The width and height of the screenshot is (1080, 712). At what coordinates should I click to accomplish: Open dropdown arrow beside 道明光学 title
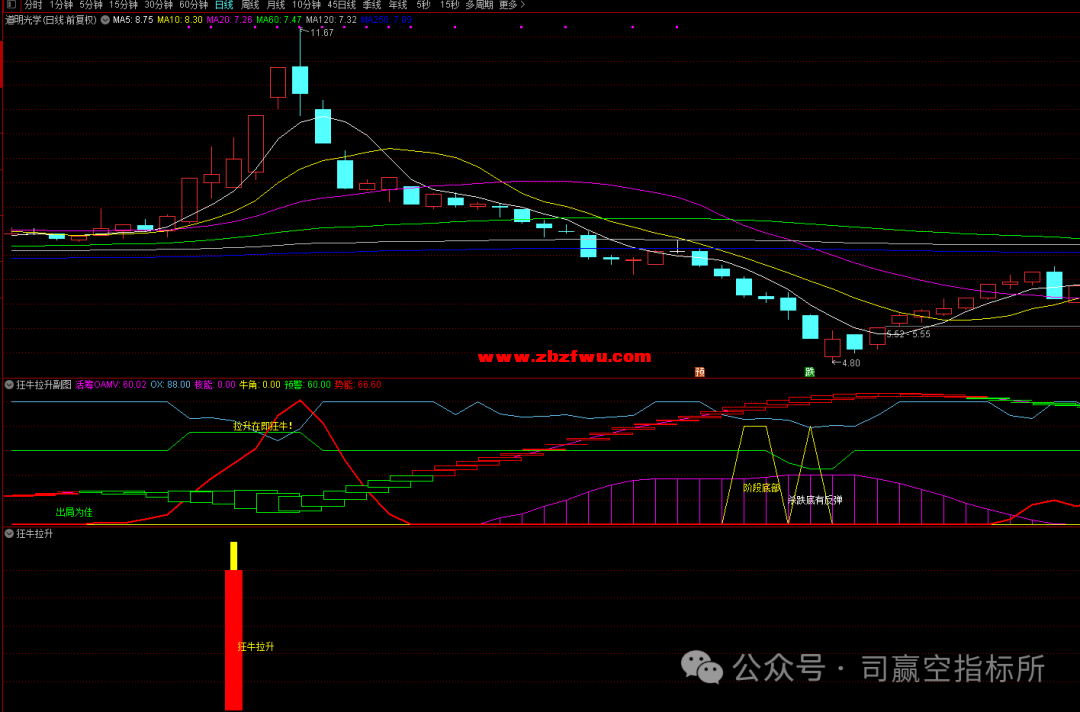[105, 20]
